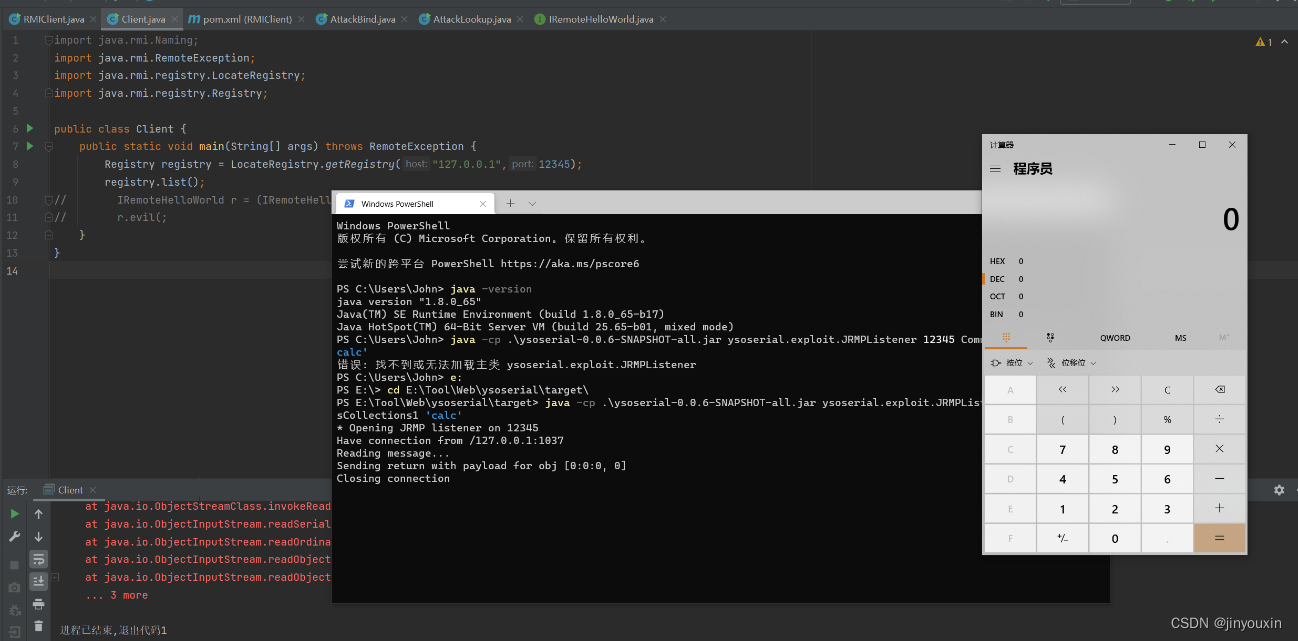Click the warning indicator in editor corner
The height and width of the screenshot is (641, 1298).
click(x=1264, y=42)
